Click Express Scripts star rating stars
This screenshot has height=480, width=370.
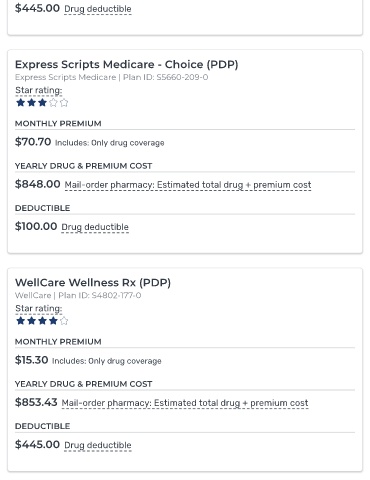tap(42, 103)
